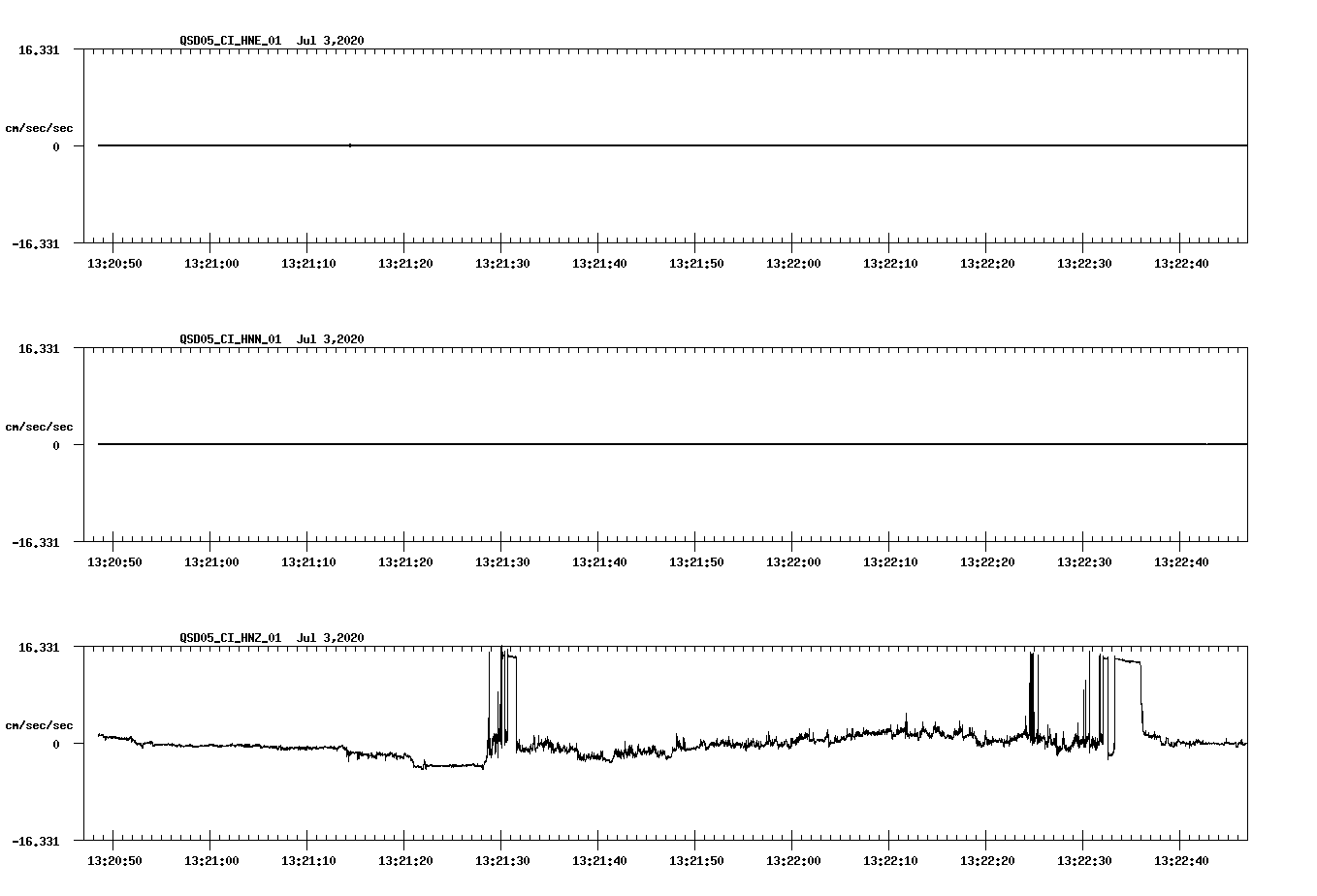1317x896 pixels.
Task: Click the 13:21:10 time label under HNZ plot
Action: (308, 861)
